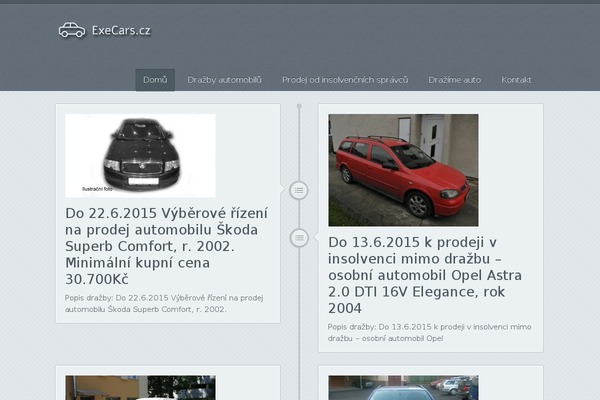This screenshot has width=600, height=400.
Task: Click the red Opel Astra photo
Action: (403, 170)
